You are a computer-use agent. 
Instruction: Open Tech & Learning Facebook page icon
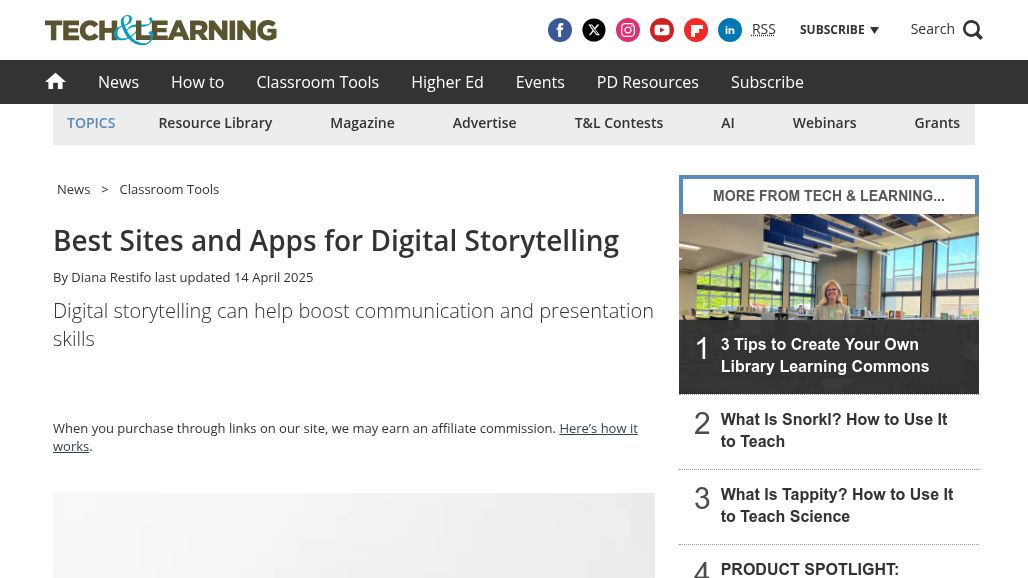[x=560, y=30]
